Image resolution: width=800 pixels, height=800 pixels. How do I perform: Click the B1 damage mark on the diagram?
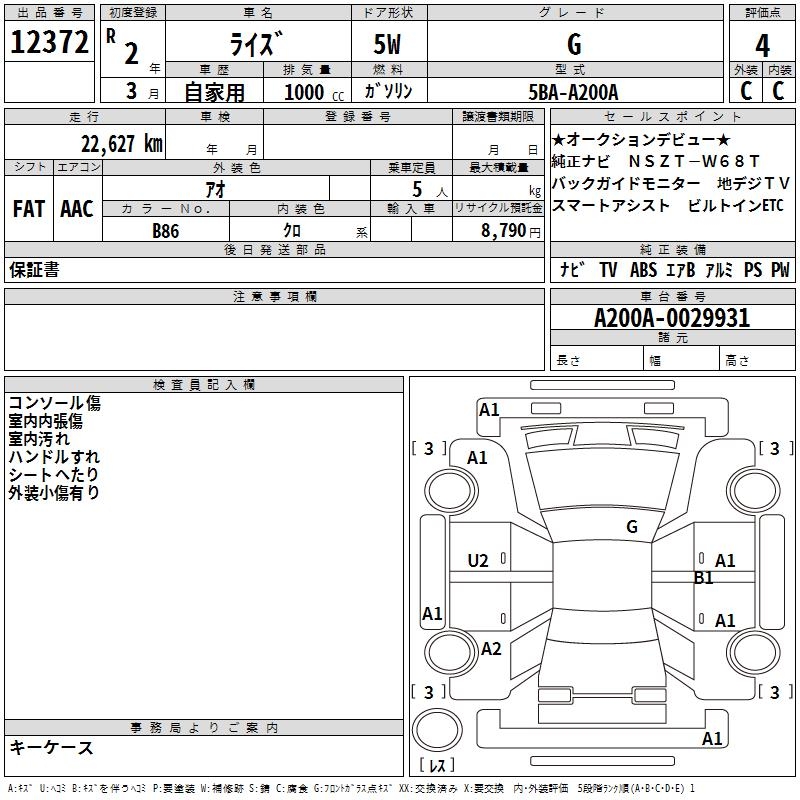(703, 578)
